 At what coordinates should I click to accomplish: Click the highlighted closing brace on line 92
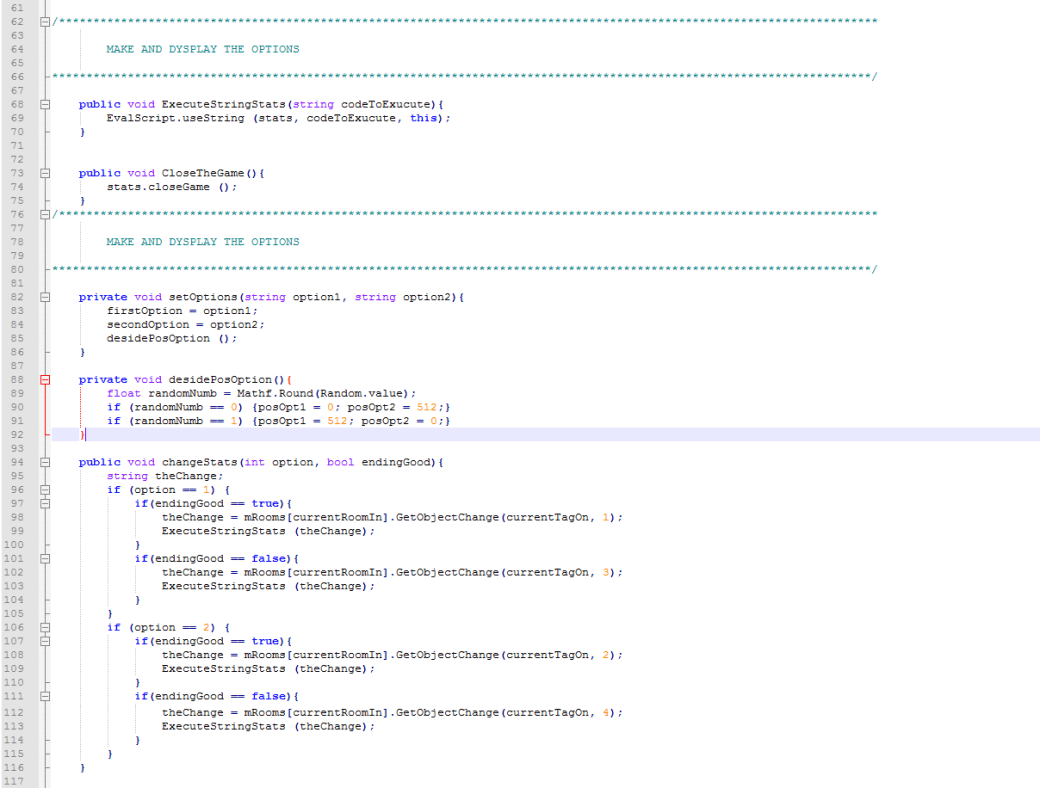point(83,434)
